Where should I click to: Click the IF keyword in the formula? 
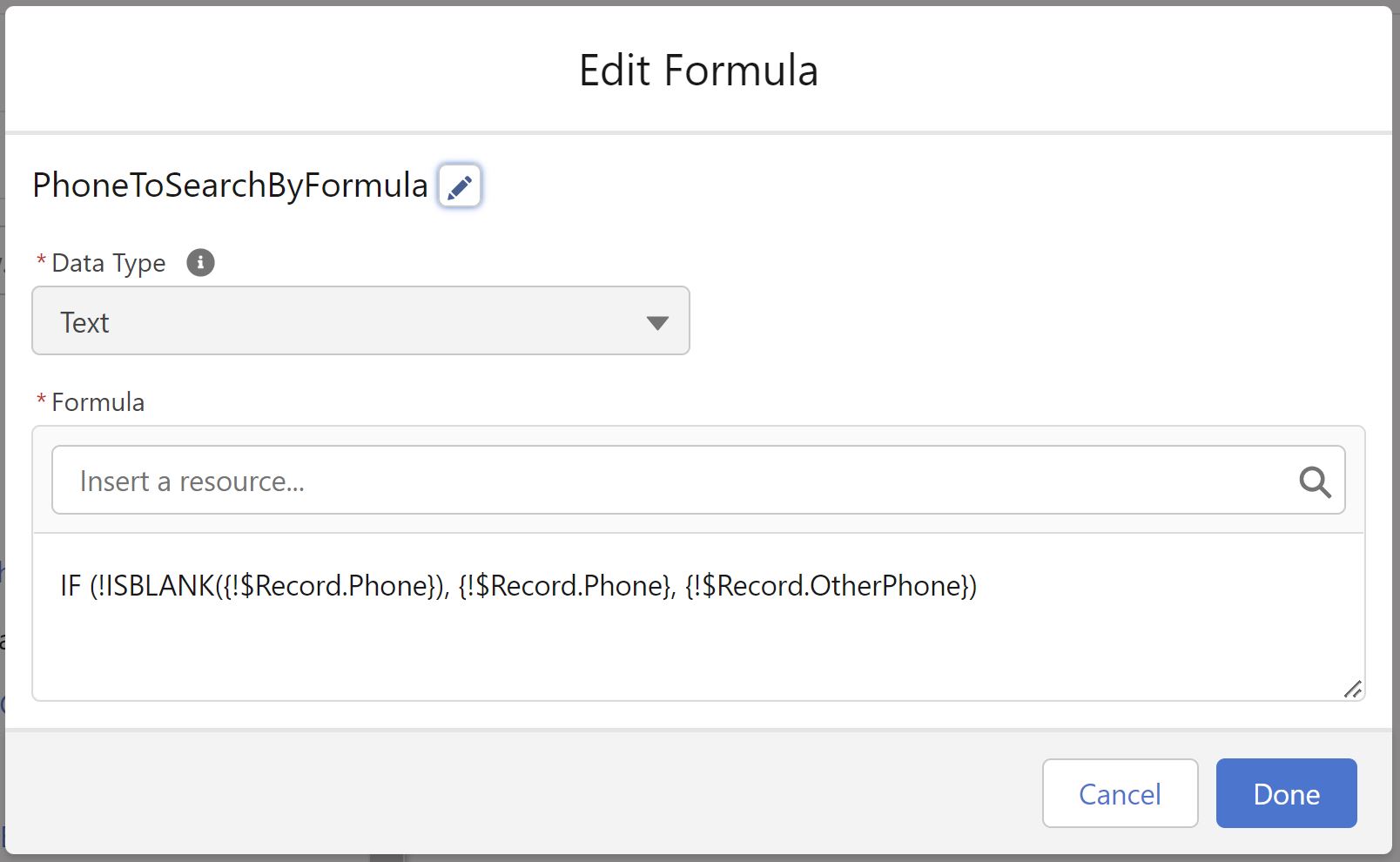[71, 586]
